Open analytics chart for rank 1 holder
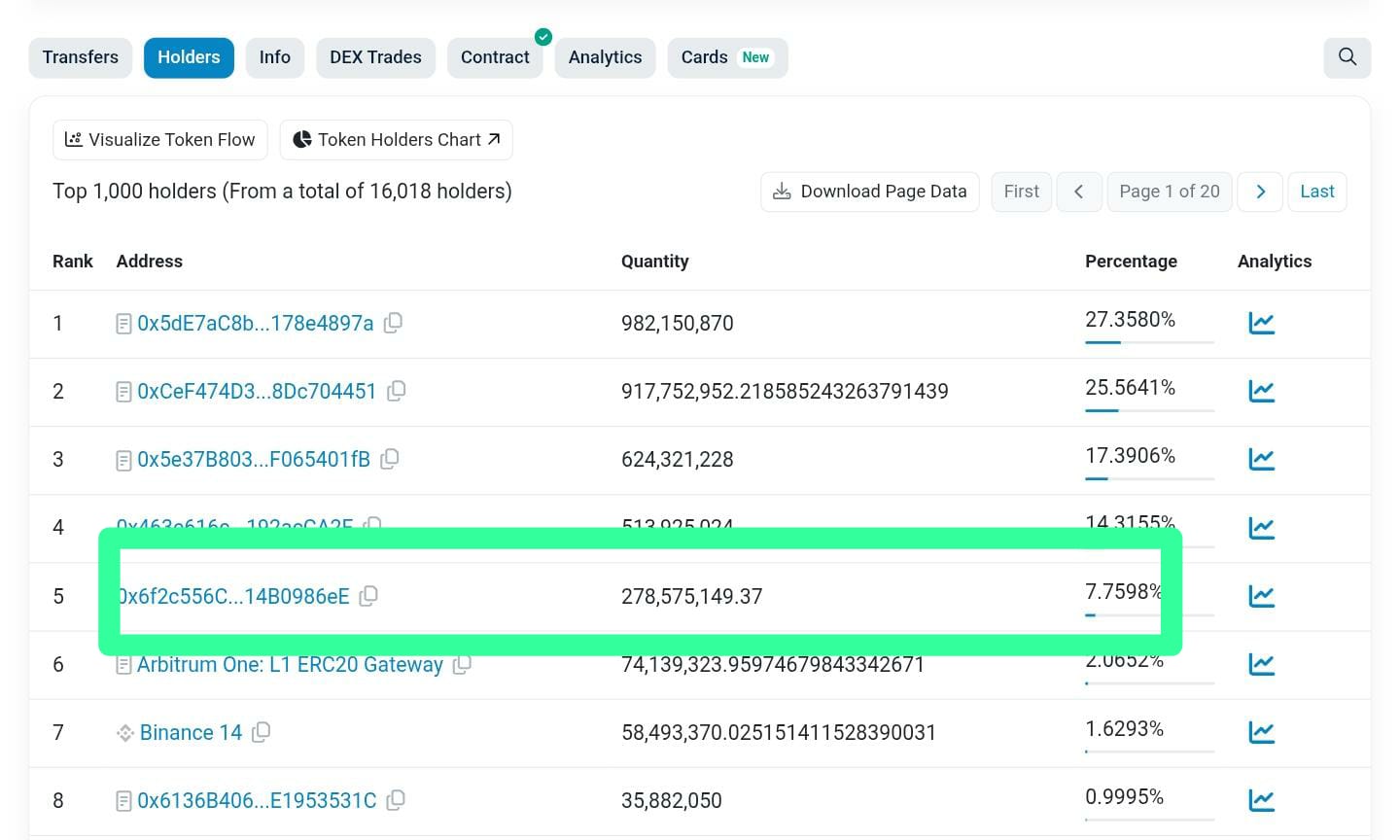 point(1261,323)
